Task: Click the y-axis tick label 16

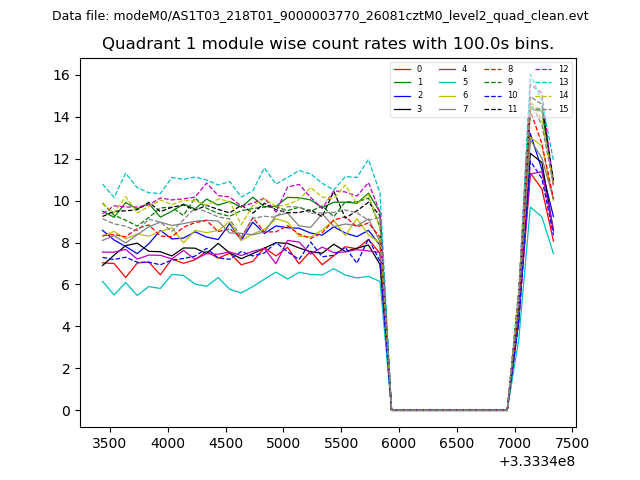Action: (x=60, y=75)
